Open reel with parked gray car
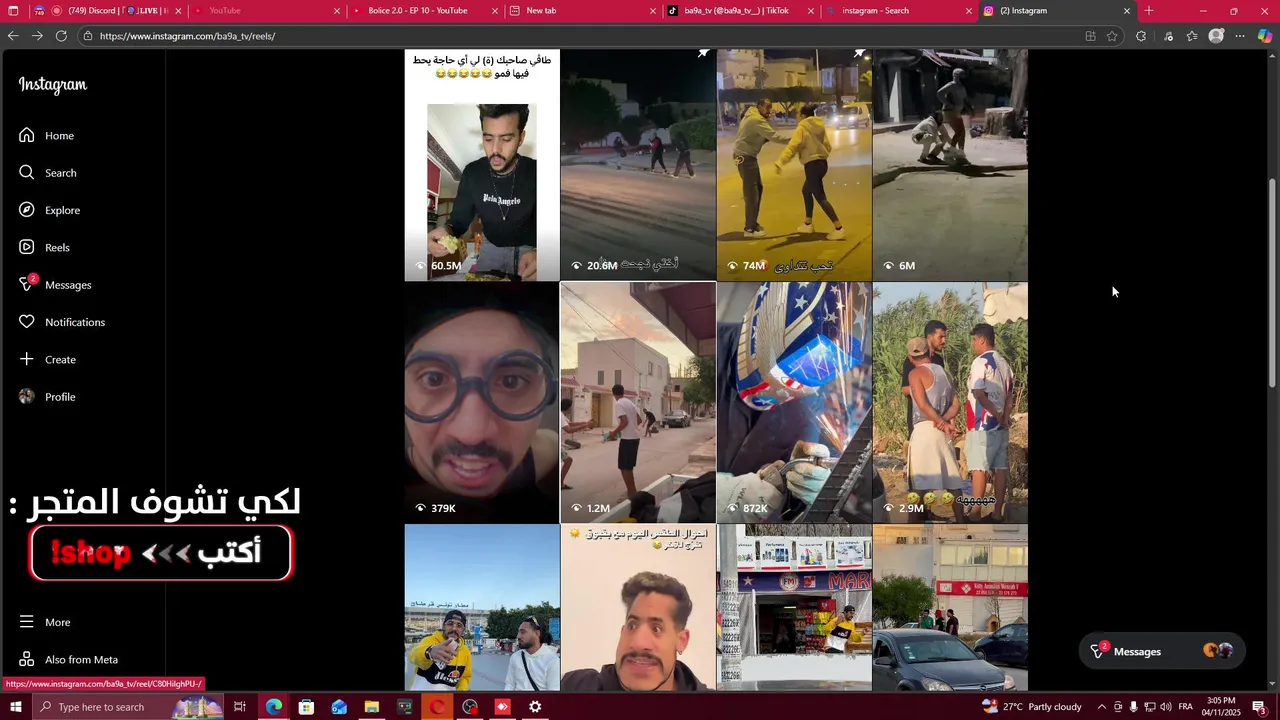 [x=950, y=608]
